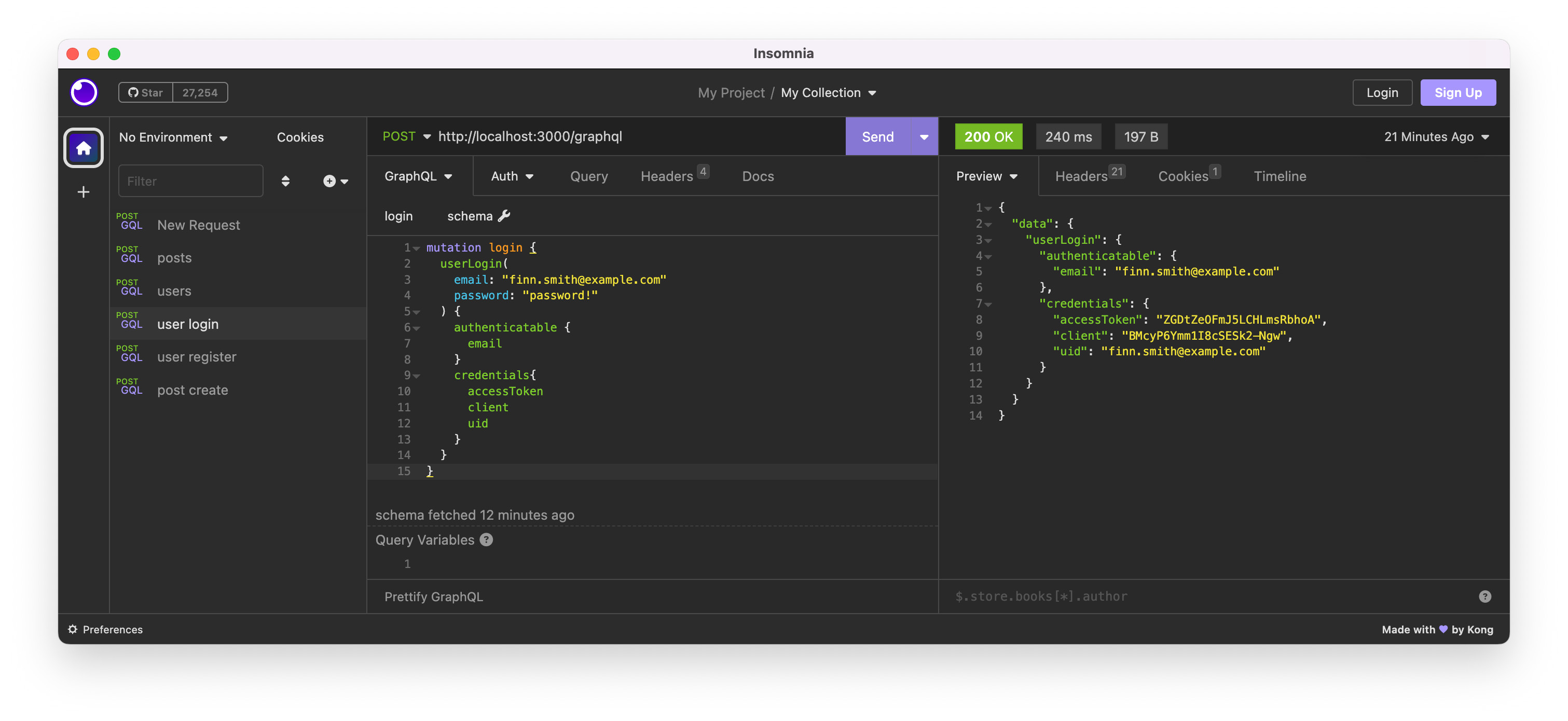Open the Auth dropdown
1568x721 pixels.
point(512,176)
